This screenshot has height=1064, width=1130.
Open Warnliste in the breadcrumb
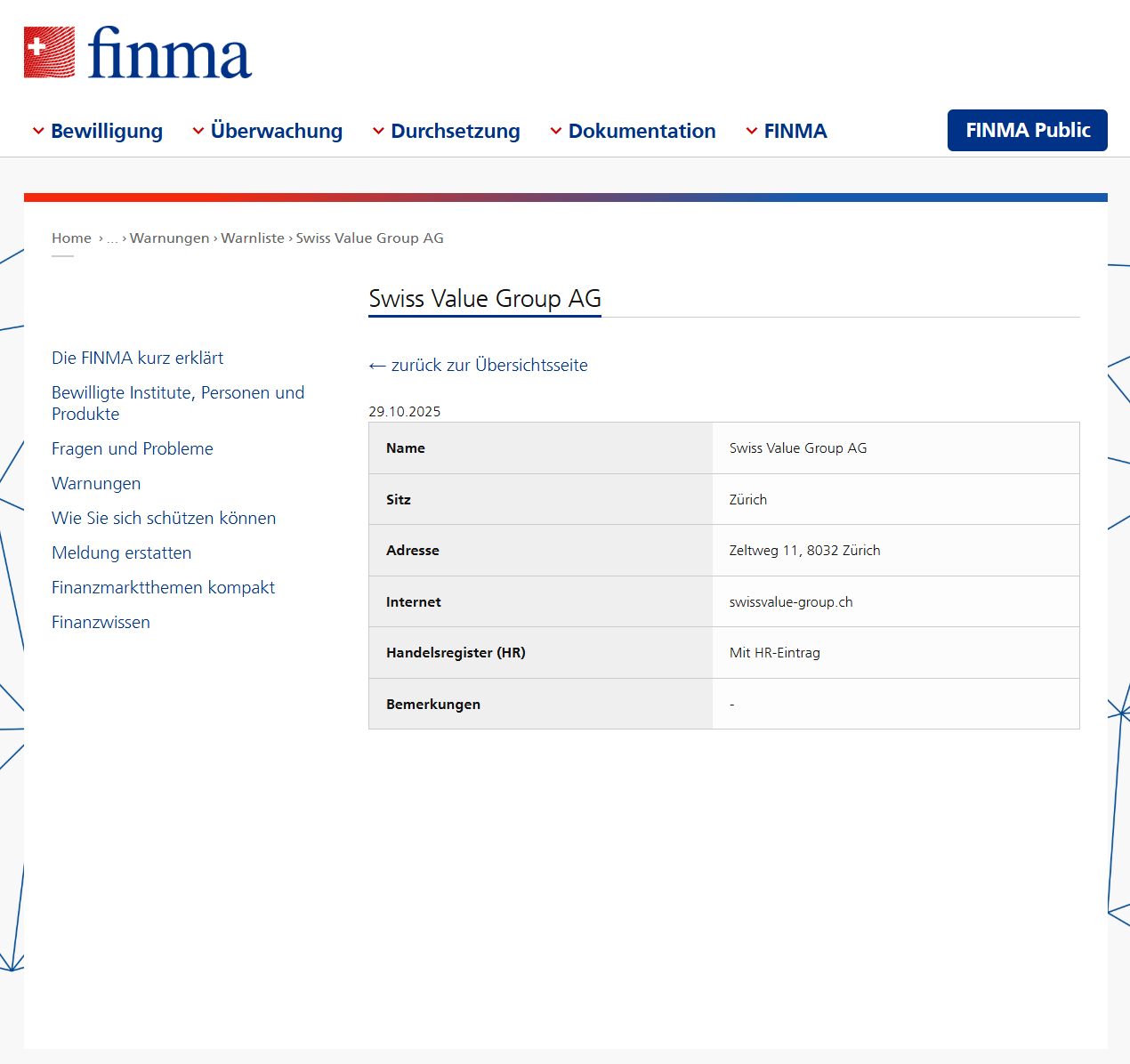[253, 238]
